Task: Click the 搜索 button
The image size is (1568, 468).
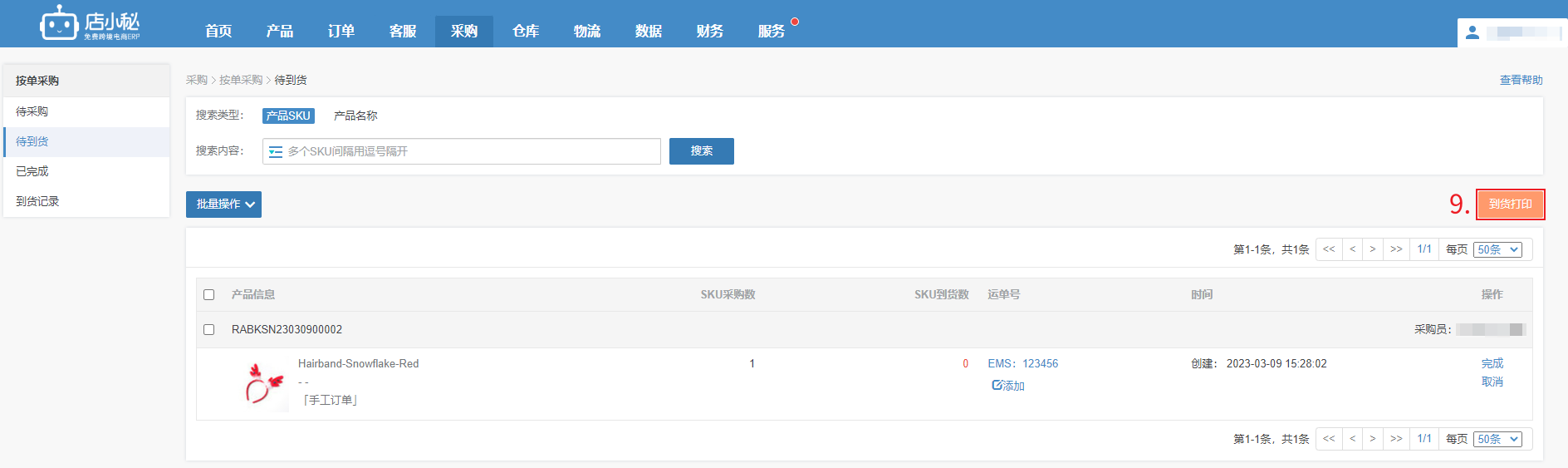Action: coord(702,151)
